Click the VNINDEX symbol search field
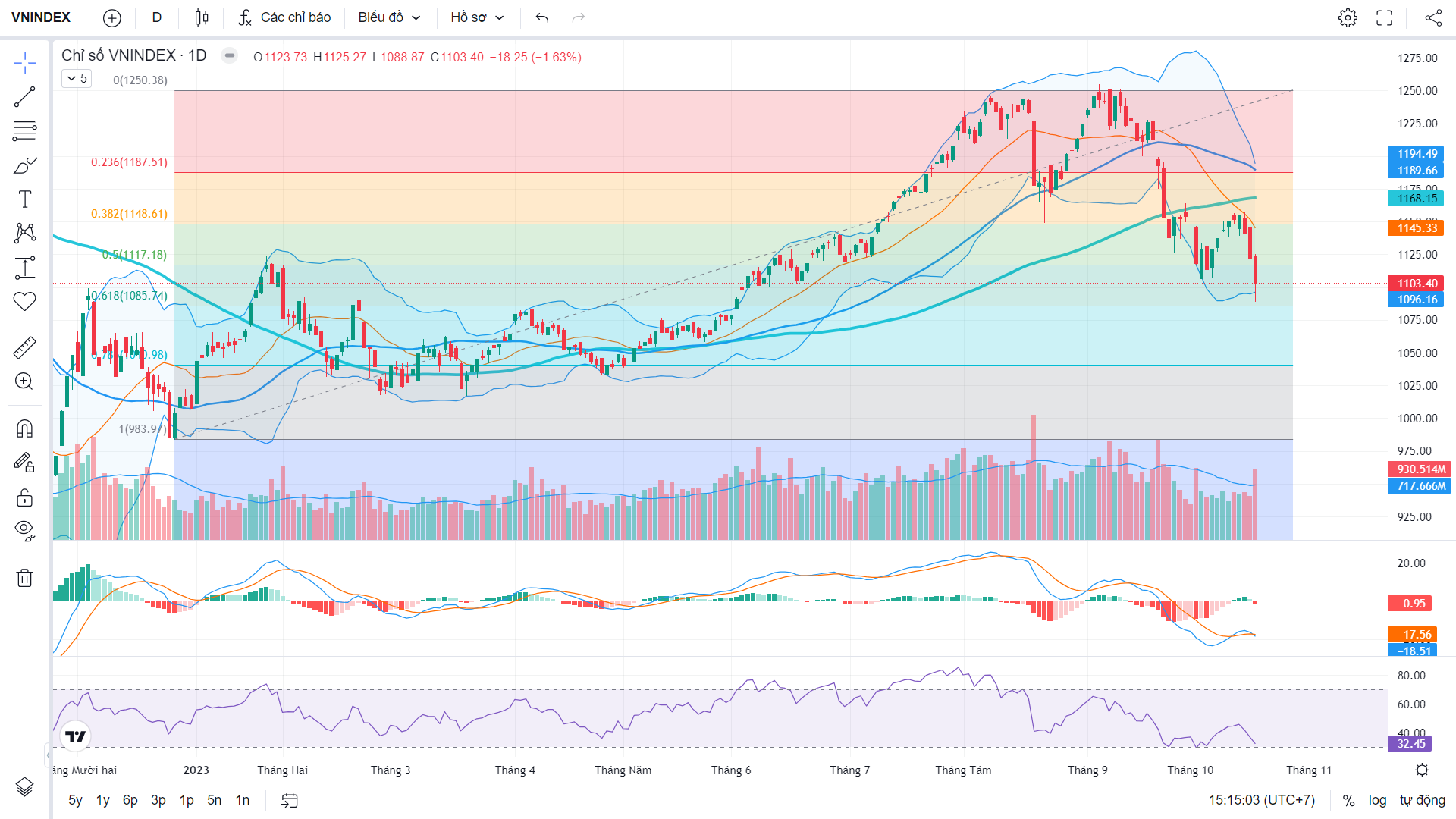 click(41, 17)
